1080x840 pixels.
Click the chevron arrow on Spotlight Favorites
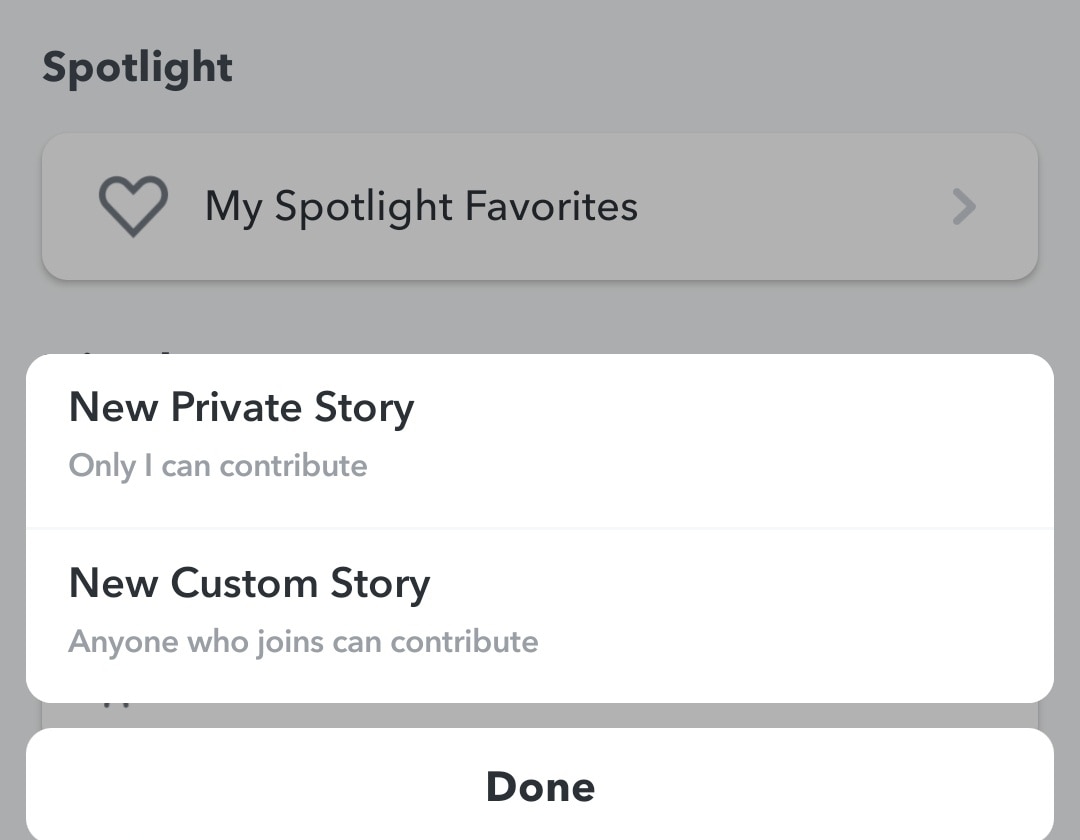point(963,207)
